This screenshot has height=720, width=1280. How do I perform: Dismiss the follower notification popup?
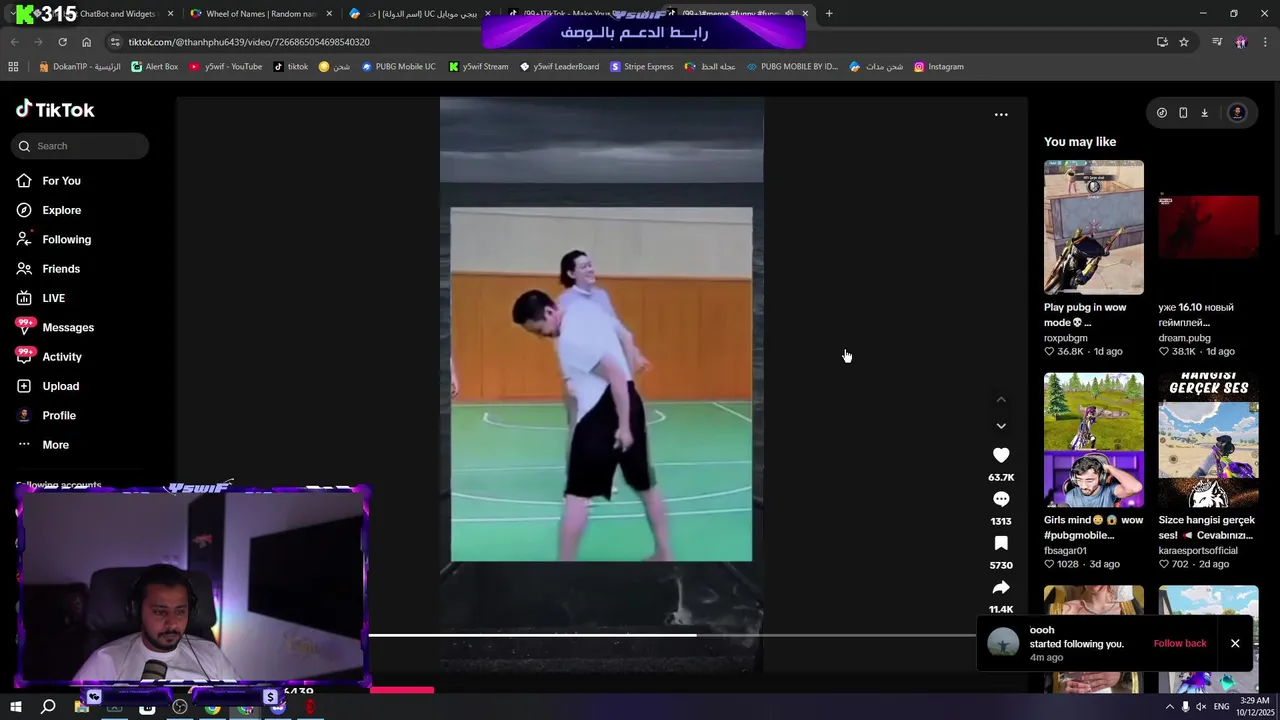coord(1235,643)
